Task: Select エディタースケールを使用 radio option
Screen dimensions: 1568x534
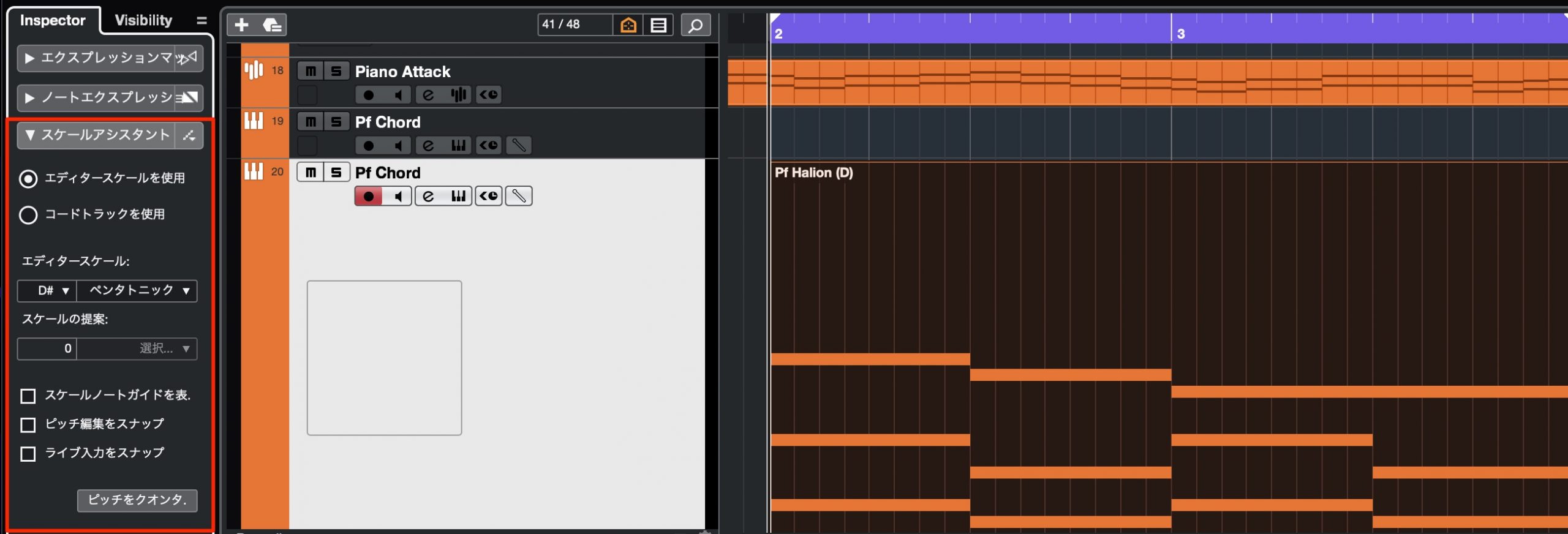Action: pos(28,179)
